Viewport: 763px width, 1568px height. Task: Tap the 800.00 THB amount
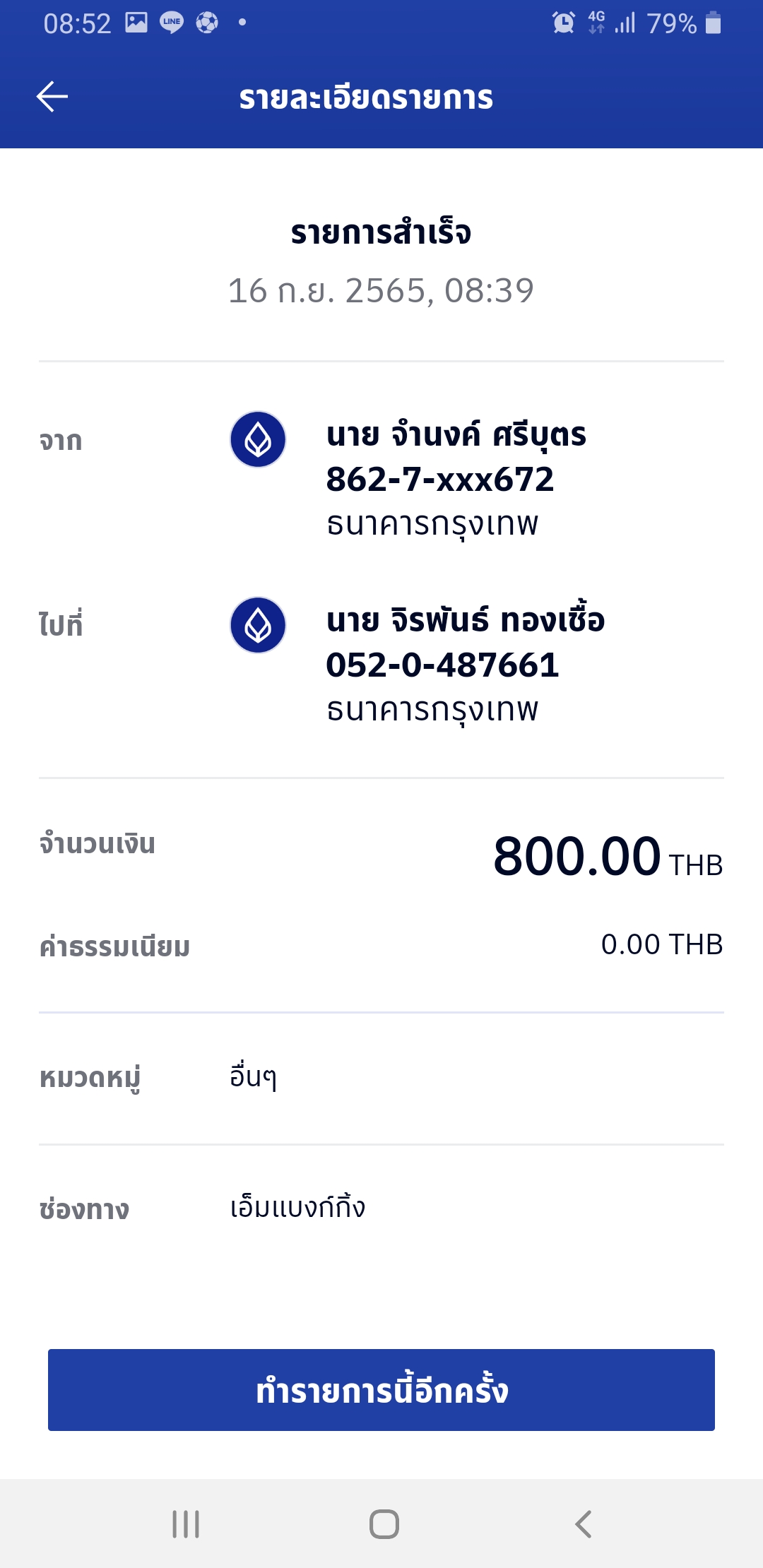[607, 857]
